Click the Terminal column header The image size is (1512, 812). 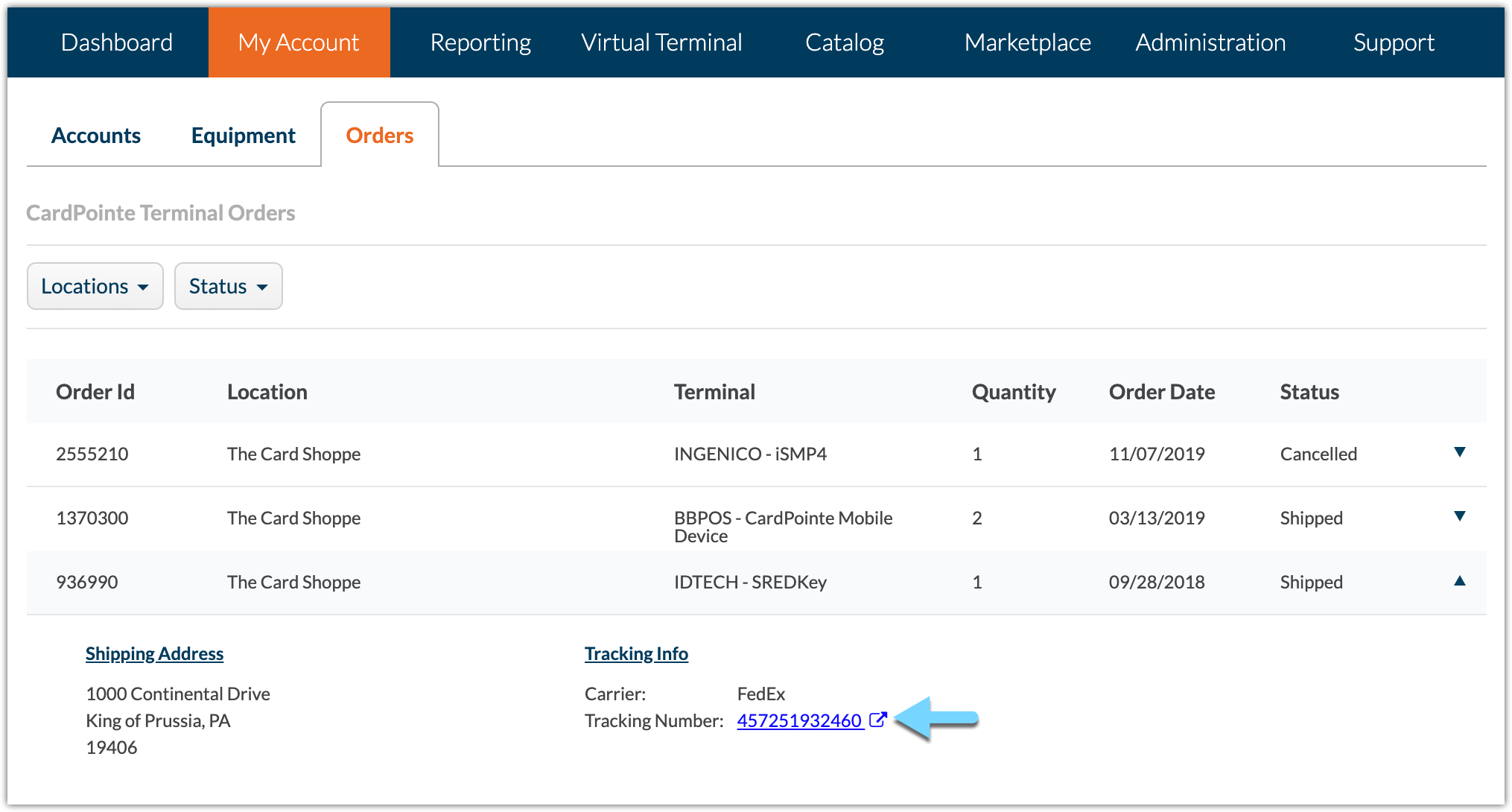[714, 392]
